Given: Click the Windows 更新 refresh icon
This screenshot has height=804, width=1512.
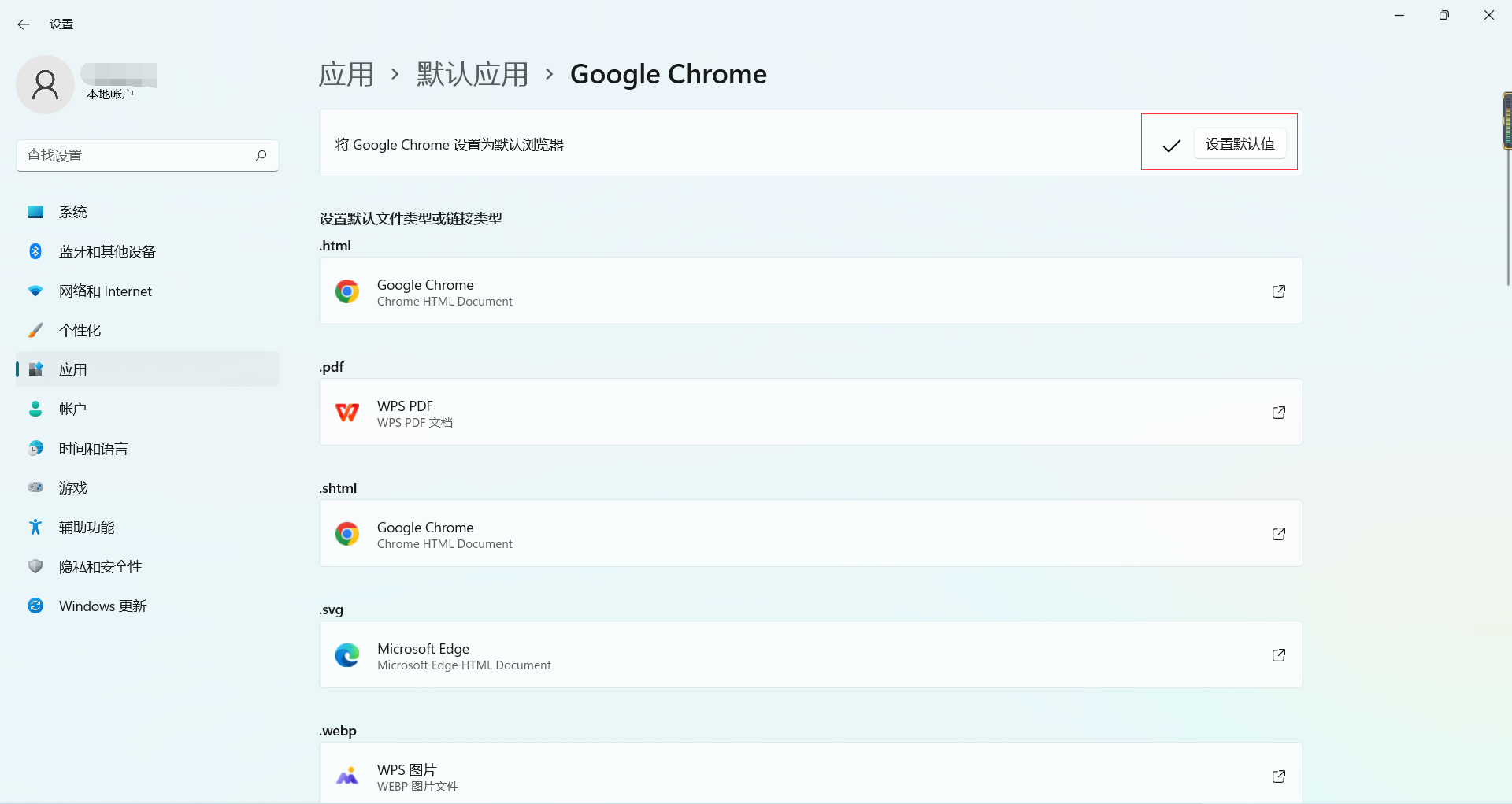Looking at the screenshot, I should [35, 606].
